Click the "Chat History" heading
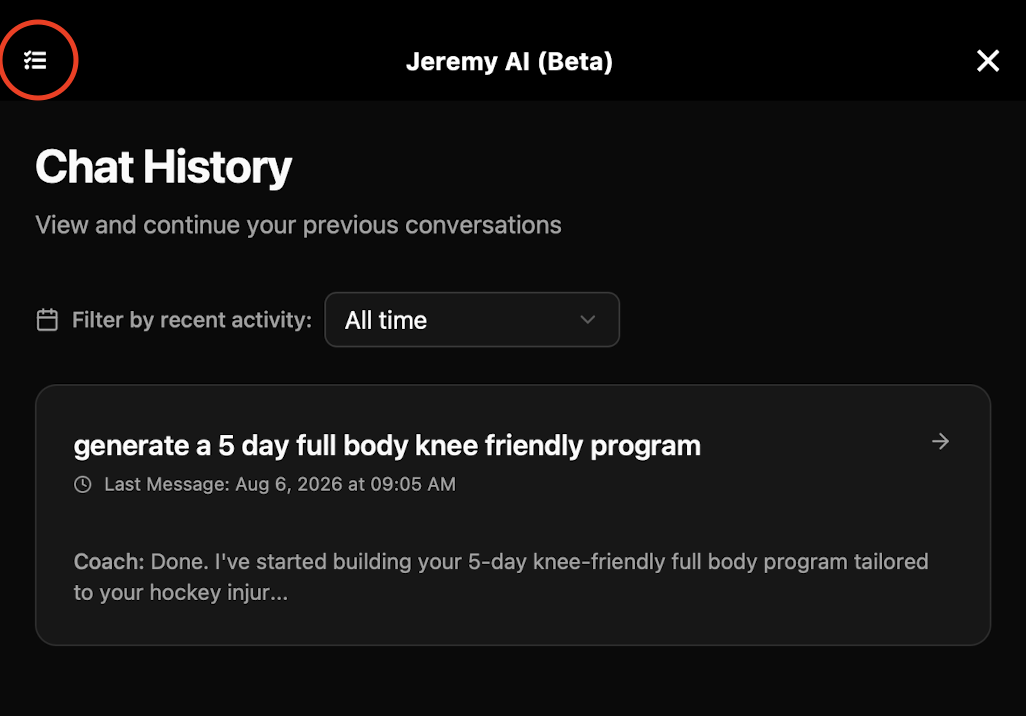 (164, 167)
